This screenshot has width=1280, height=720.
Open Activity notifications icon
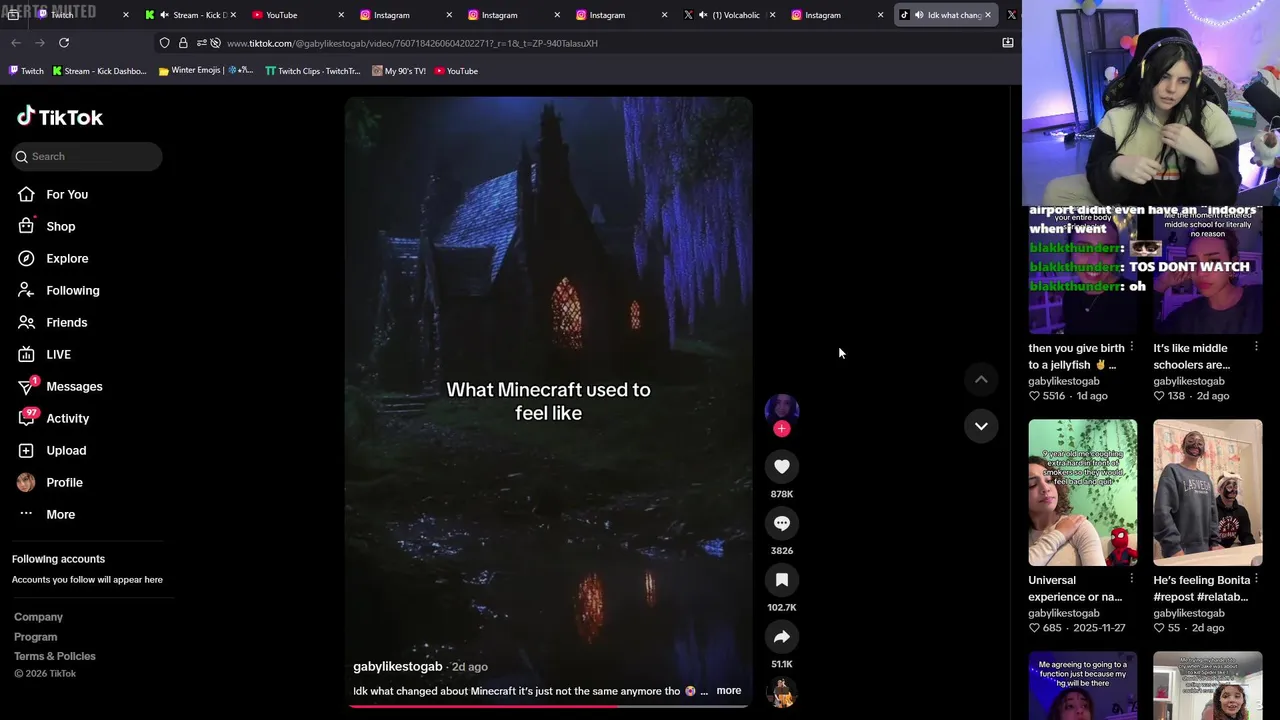pos(26,418)
